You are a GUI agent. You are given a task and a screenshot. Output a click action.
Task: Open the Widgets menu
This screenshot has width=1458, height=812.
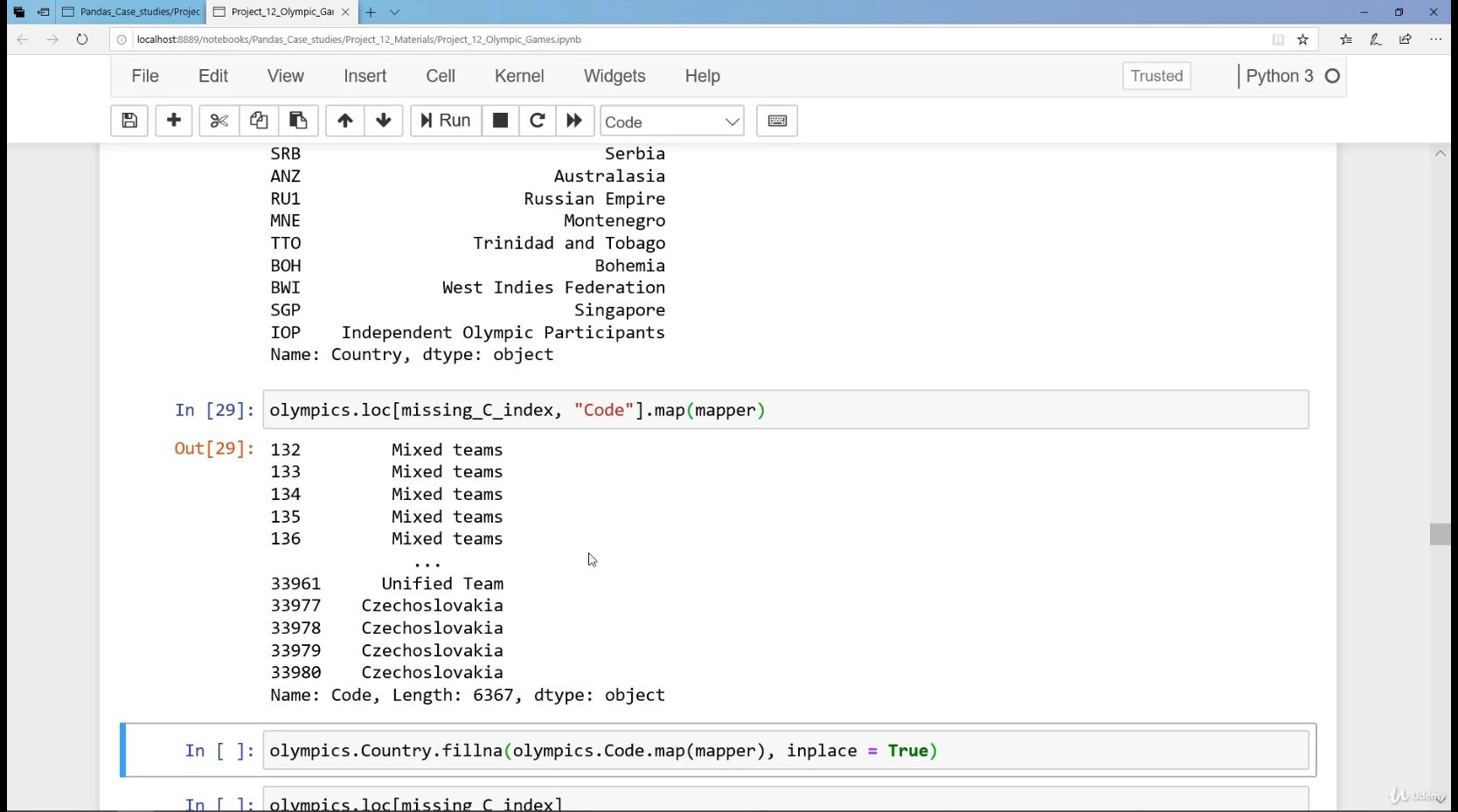614,76
